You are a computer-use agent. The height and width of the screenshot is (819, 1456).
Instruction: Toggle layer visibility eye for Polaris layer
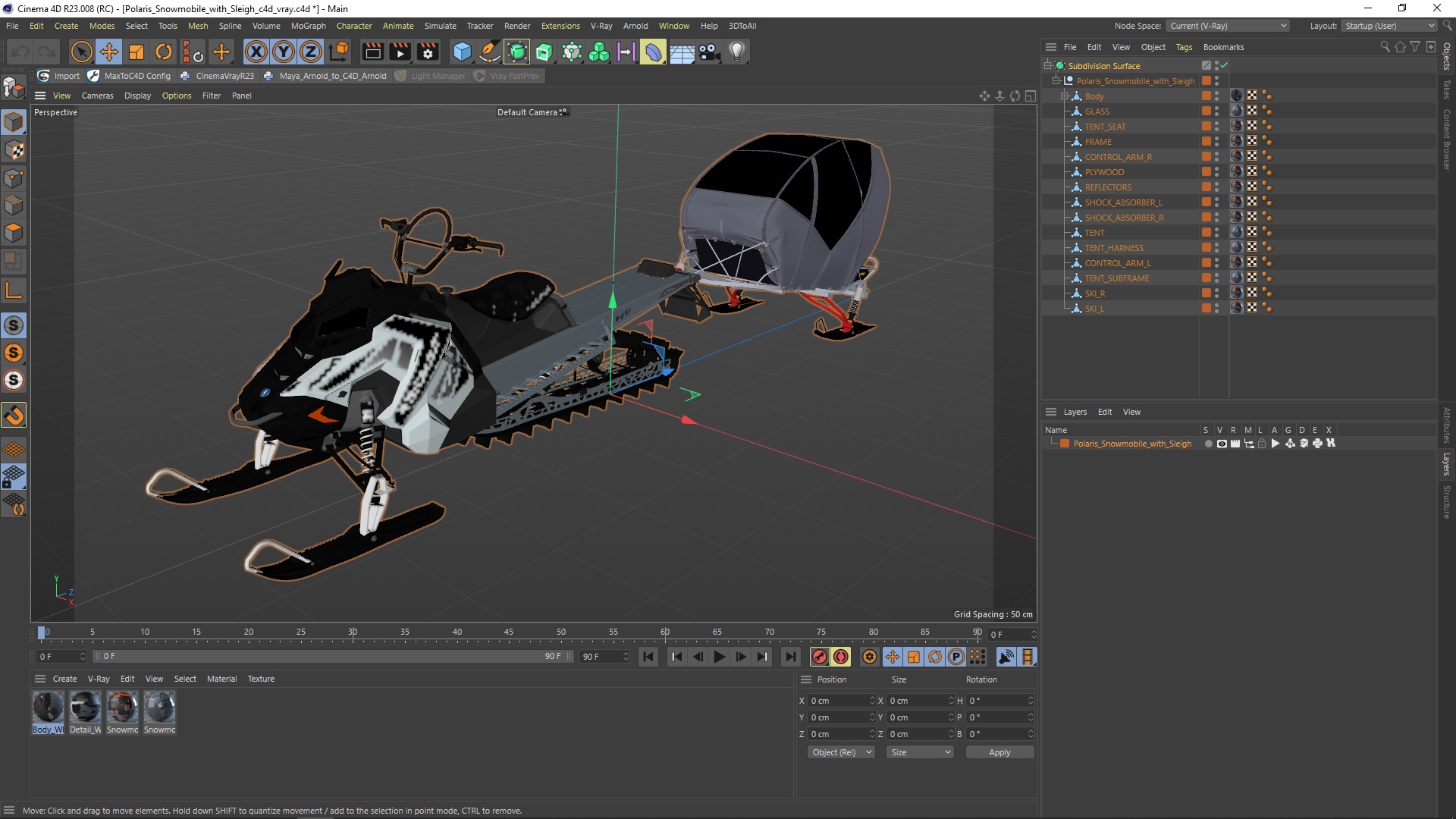click(x=1222, y=444)
